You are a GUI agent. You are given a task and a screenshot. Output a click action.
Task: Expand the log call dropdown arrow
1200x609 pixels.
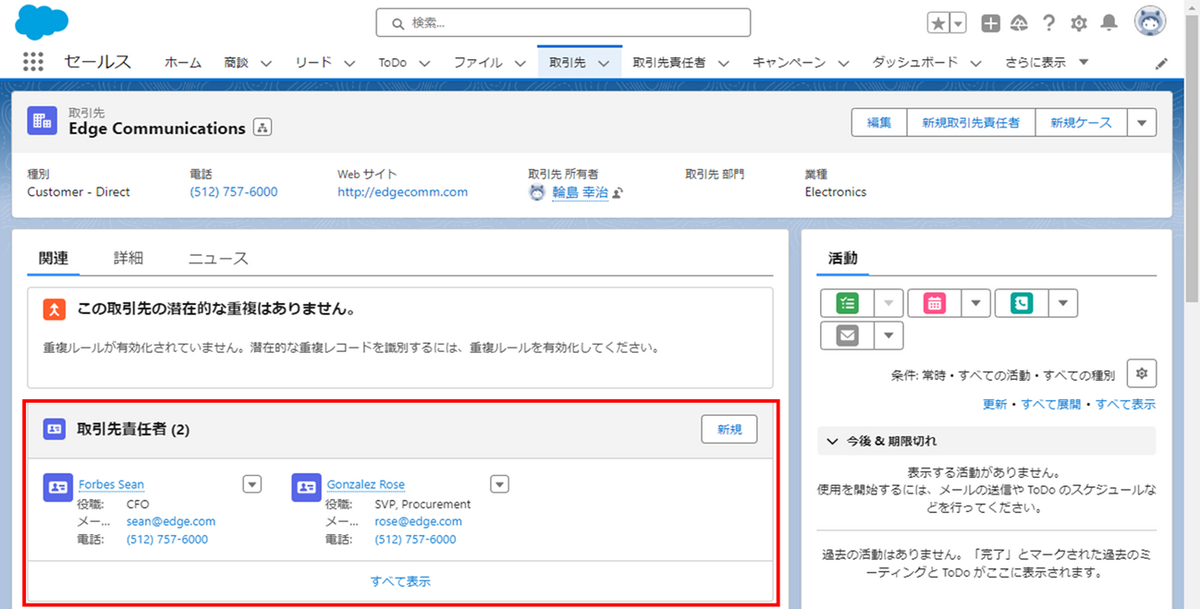(1063, 303)
